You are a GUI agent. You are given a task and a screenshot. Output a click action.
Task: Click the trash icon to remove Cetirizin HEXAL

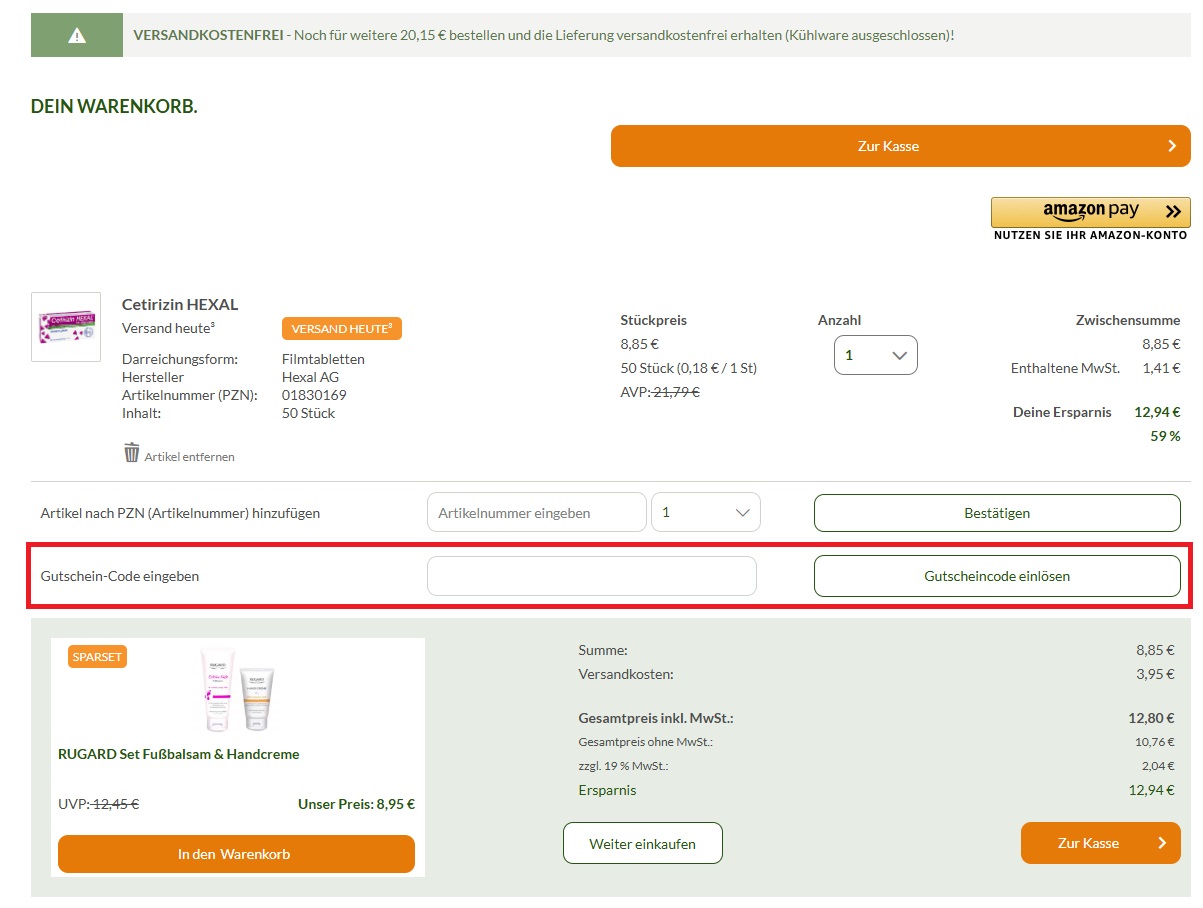[x=132, y=453]
